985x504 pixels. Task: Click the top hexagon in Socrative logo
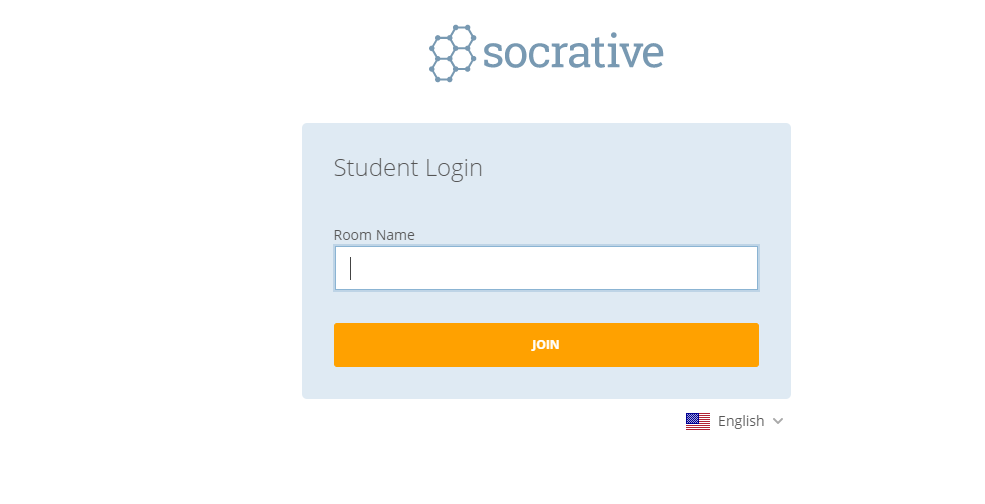point(461,36)
